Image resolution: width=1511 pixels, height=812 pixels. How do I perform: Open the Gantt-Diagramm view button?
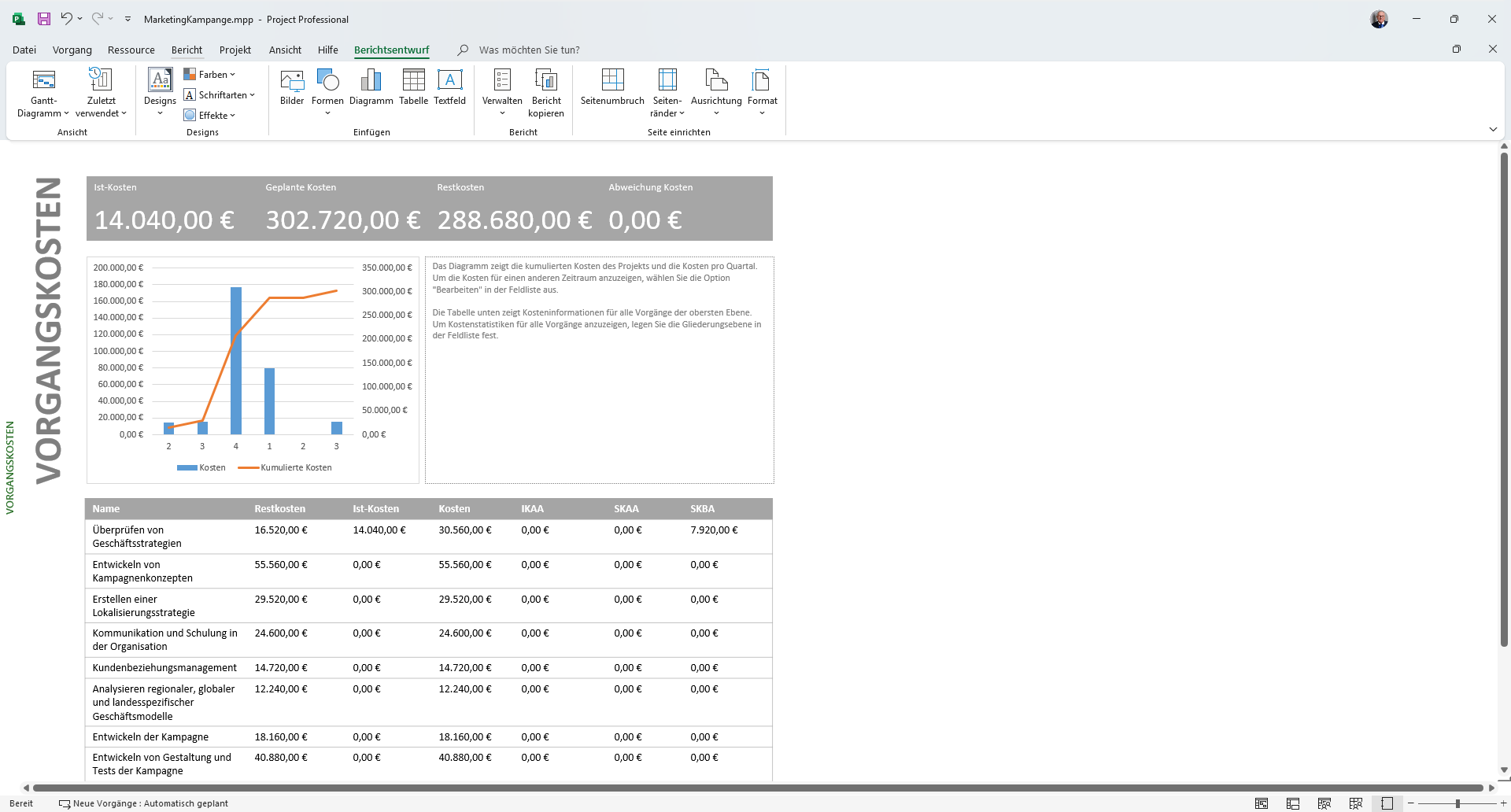tap(43, 93)
